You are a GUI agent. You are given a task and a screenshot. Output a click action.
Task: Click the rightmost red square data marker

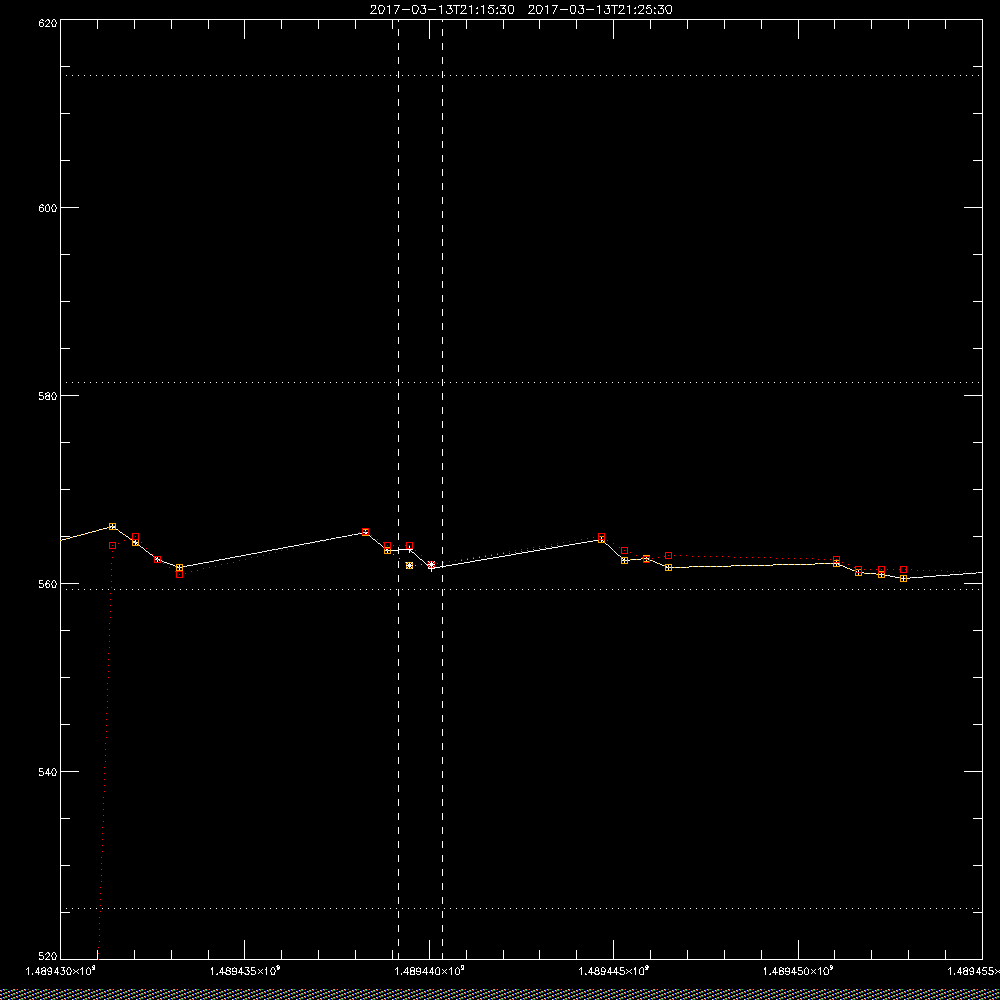click(903, 569)
